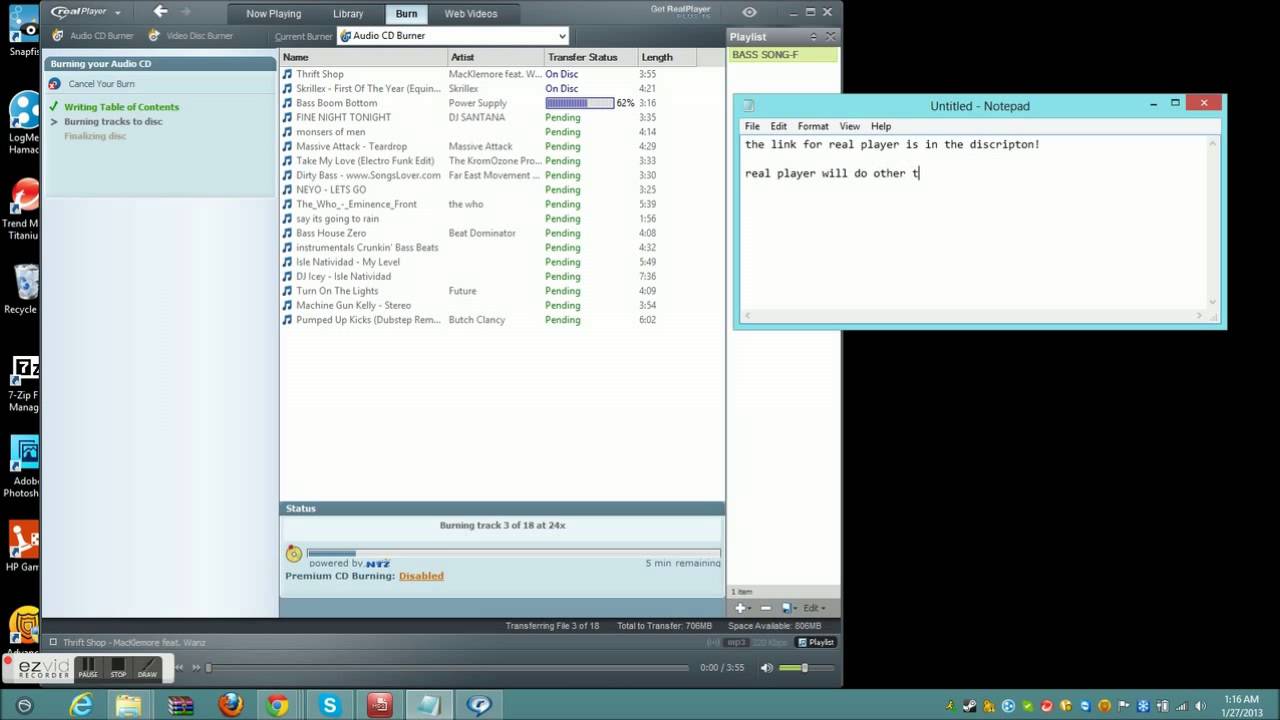Viewport: 1280px width, 720px height.
Task: Go back using the back arrow
Action: (161, 12)
